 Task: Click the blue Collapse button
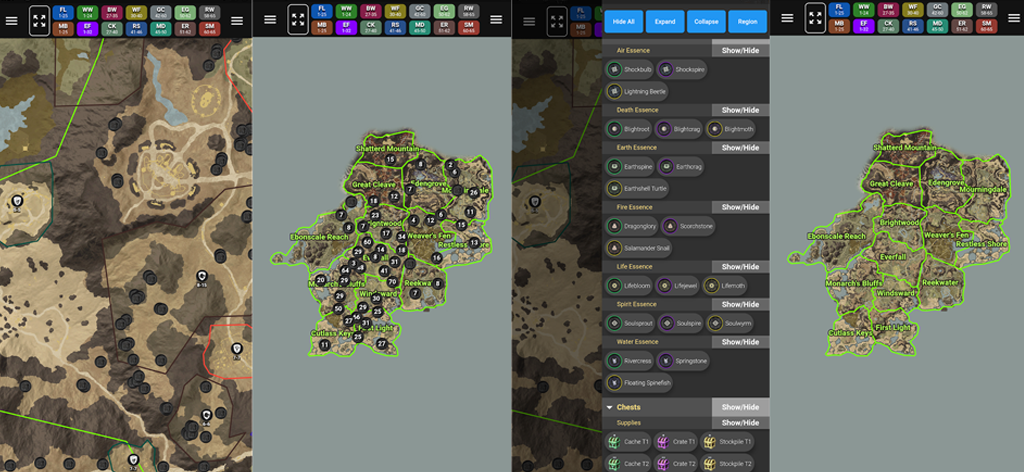(706, 22)
